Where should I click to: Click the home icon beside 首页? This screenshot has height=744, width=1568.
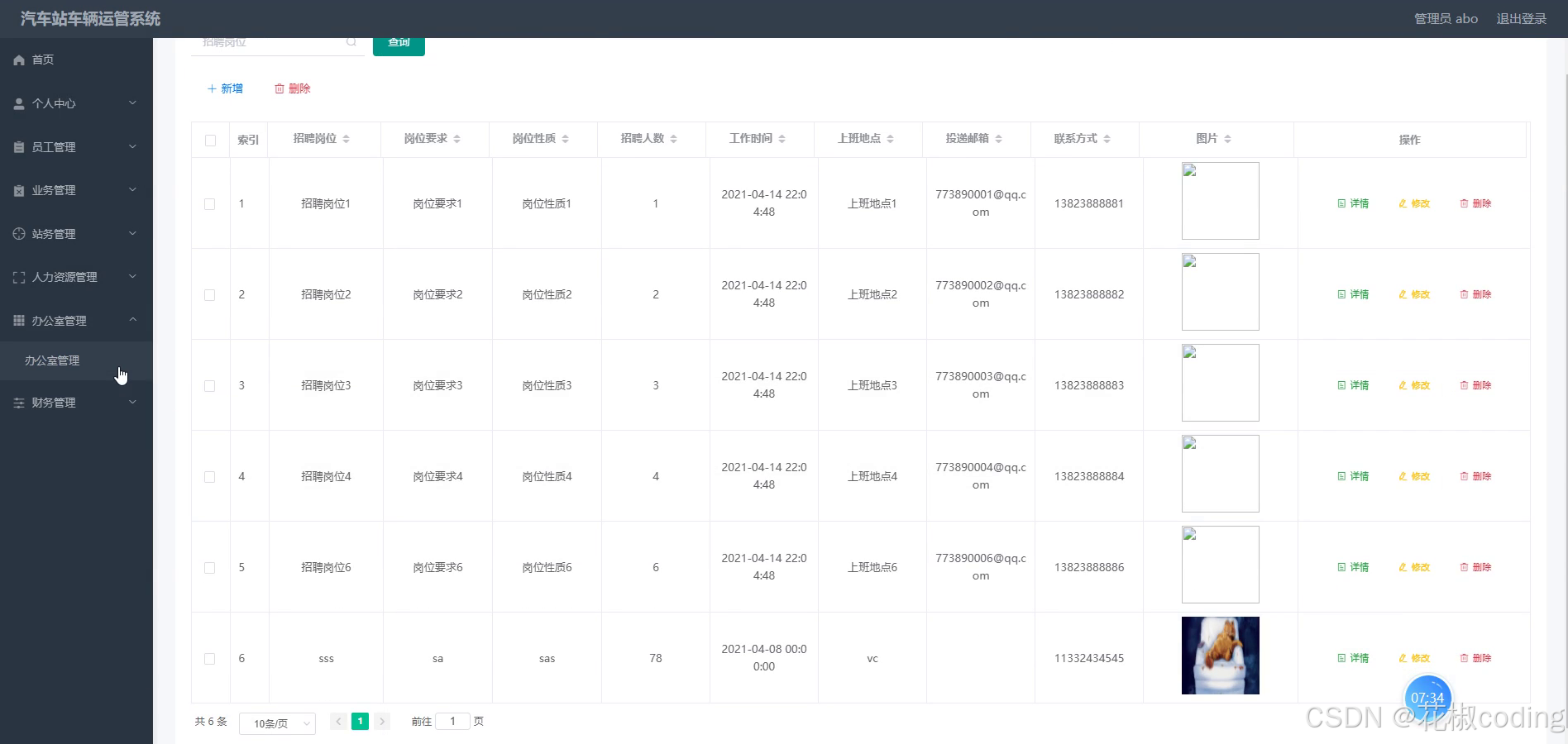tap(19, 60)
